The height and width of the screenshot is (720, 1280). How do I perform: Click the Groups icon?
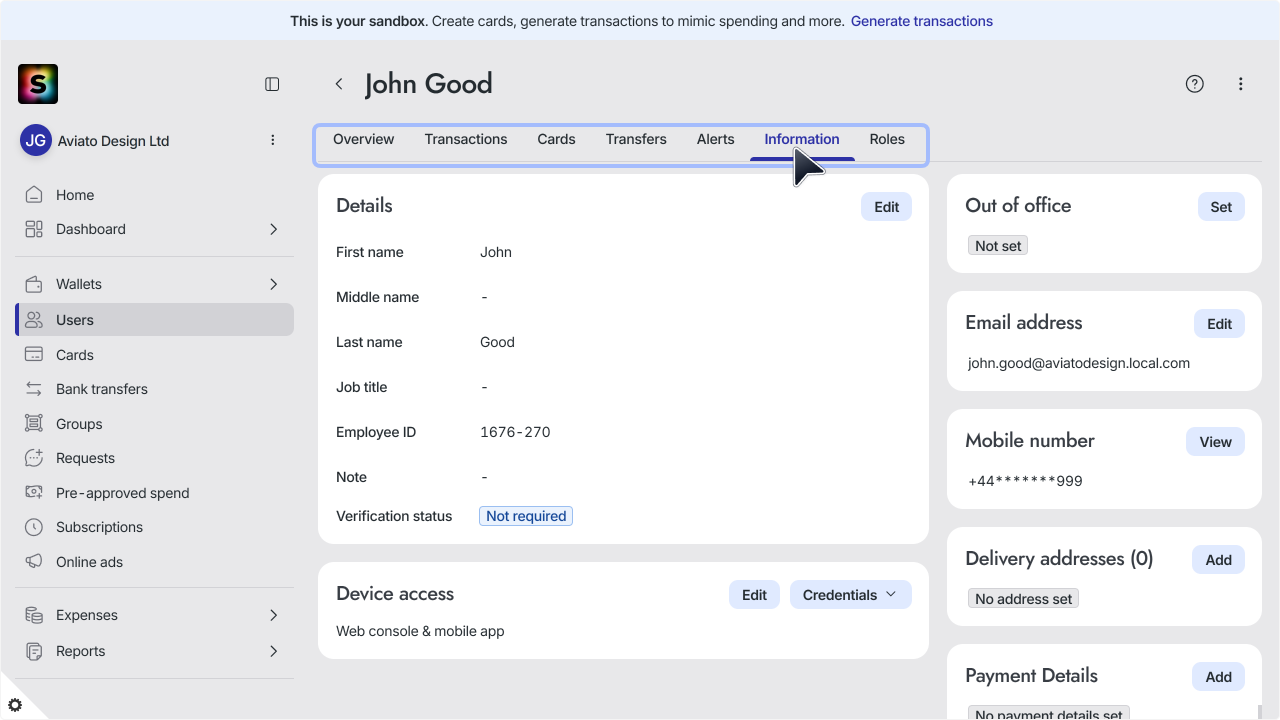click(34, 424)
